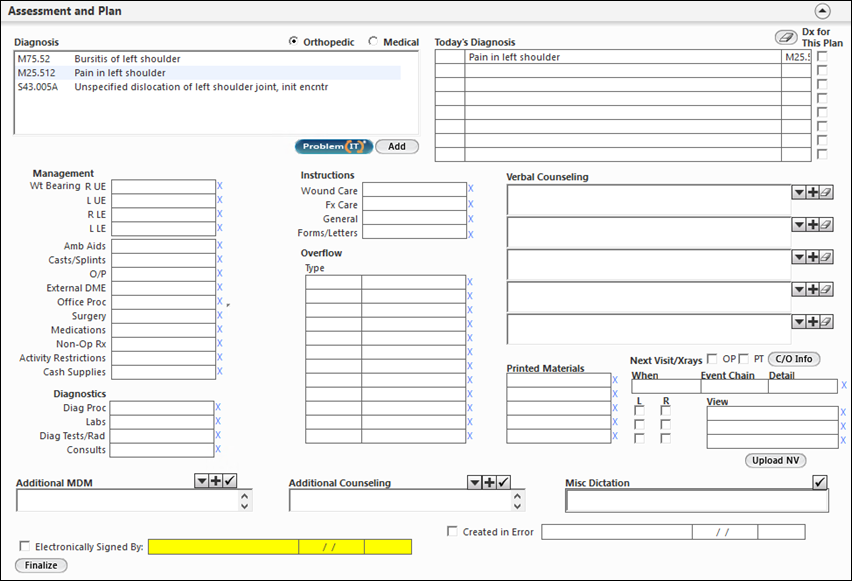Click plus icon for Additional MDM
This screenshot has height=581, width=852.
tap(216, 480)
